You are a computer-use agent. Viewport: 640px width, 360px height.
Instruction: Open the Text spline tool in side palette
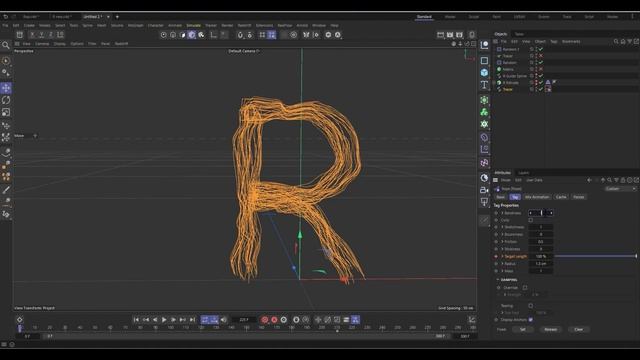point(484,85)
